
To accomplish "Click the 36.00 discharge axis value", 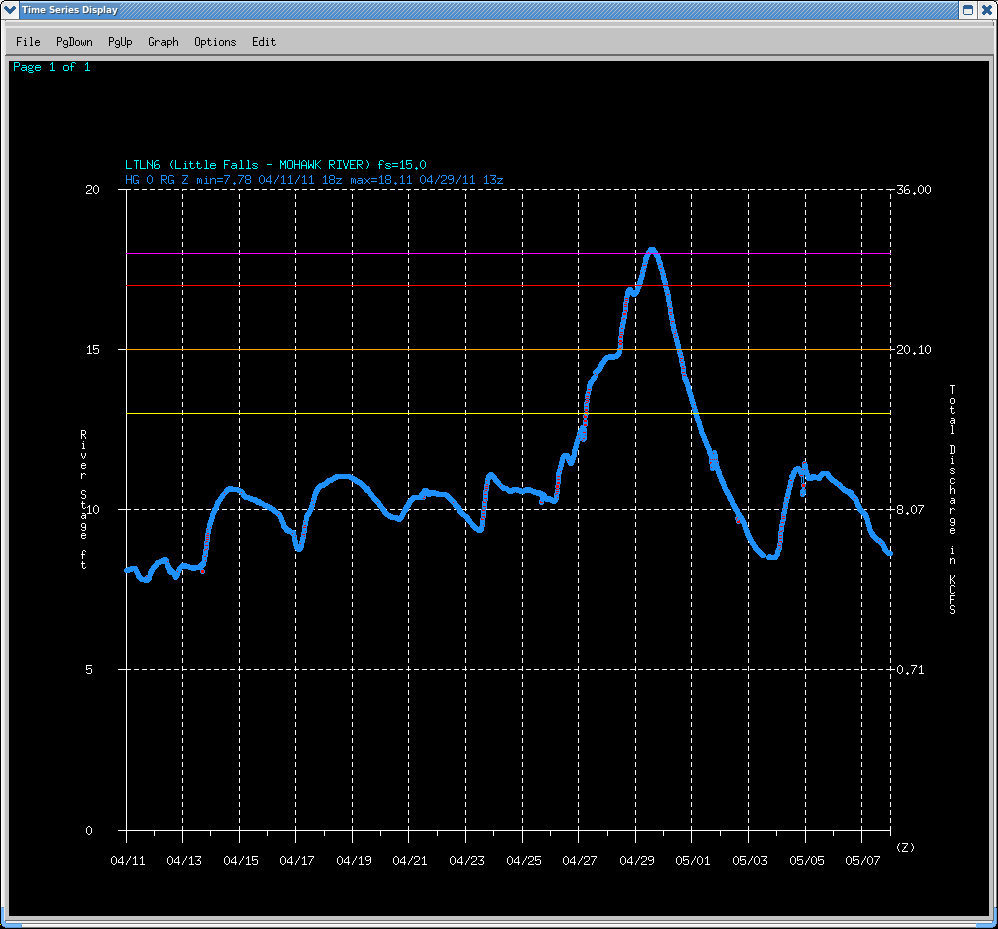I will point(913,190).
